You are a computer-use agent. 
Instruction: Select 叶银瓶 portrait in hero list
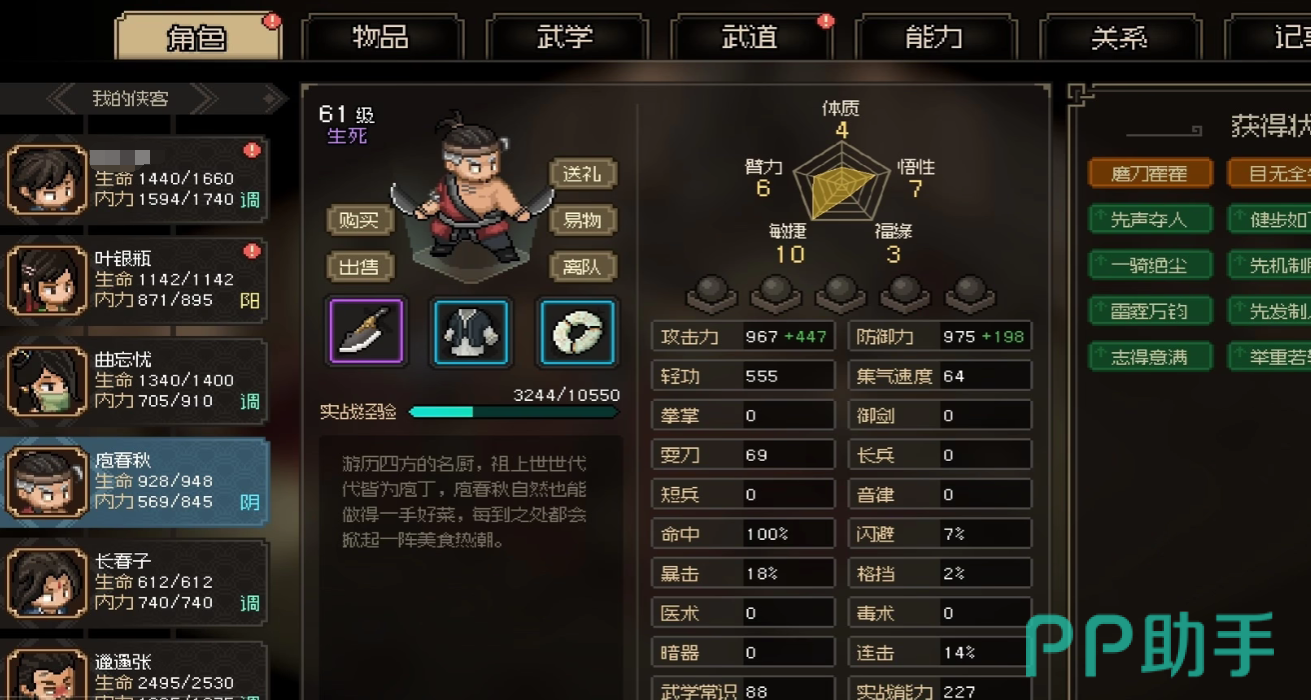47,279
